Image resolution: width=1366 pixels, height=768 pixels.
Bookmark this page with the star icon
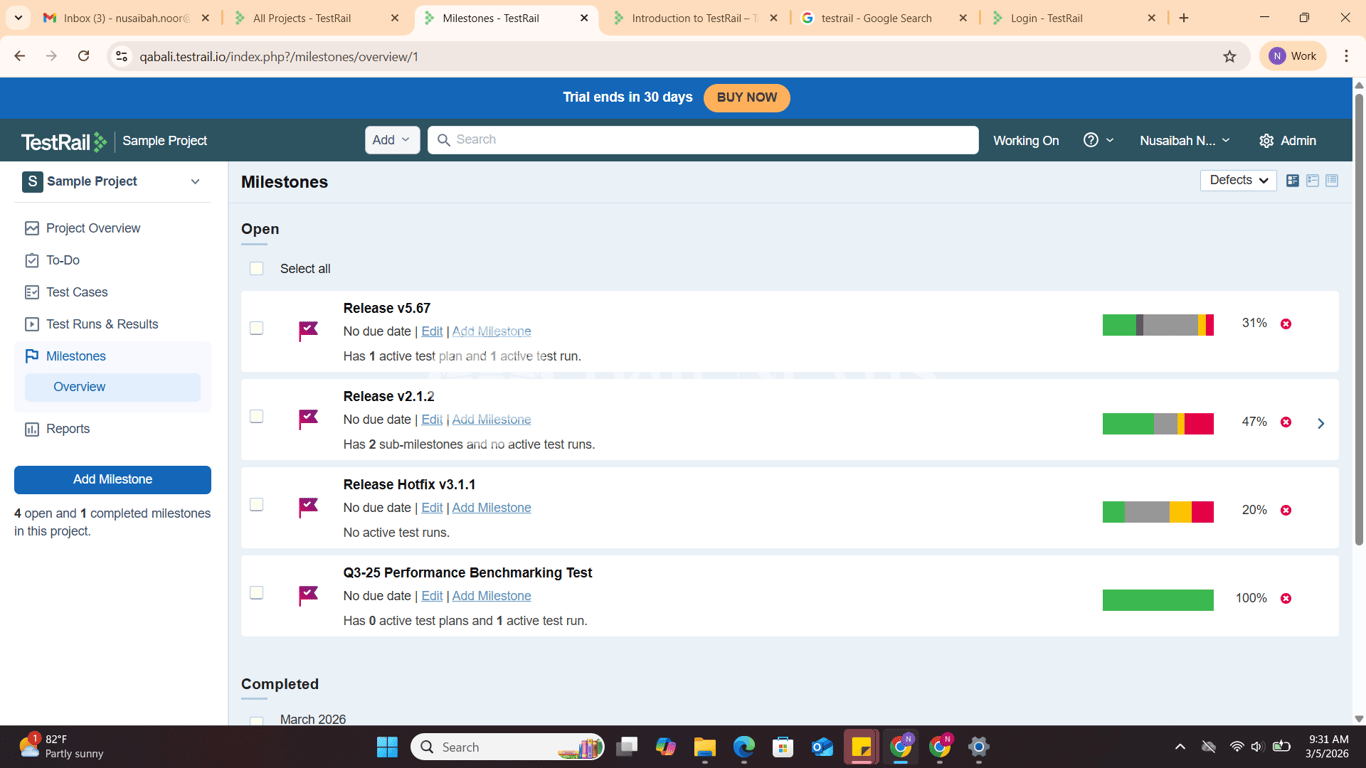tap(1230, 57)
